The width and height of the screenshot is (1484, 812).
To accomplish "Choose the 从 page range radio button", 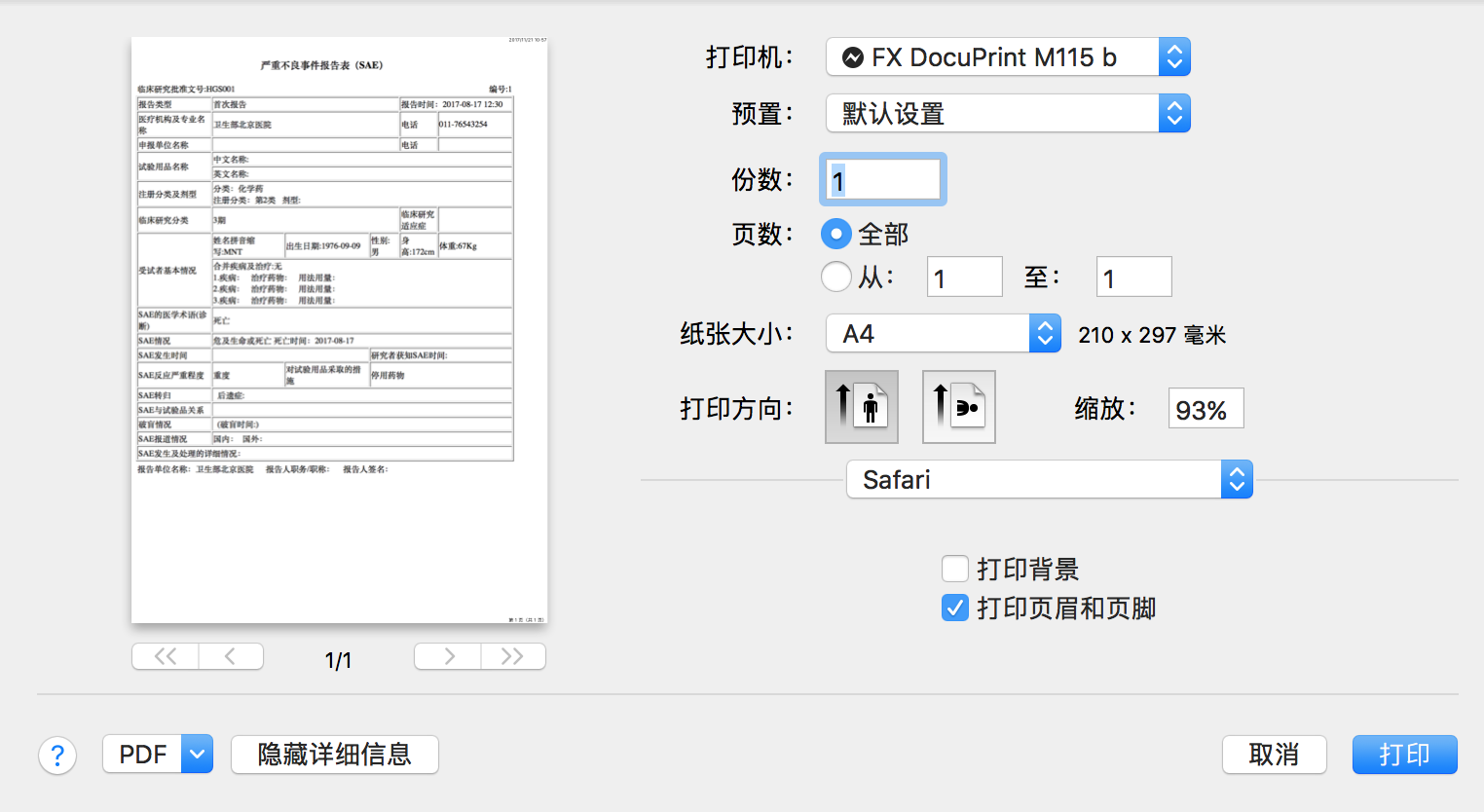I will 835,277.
